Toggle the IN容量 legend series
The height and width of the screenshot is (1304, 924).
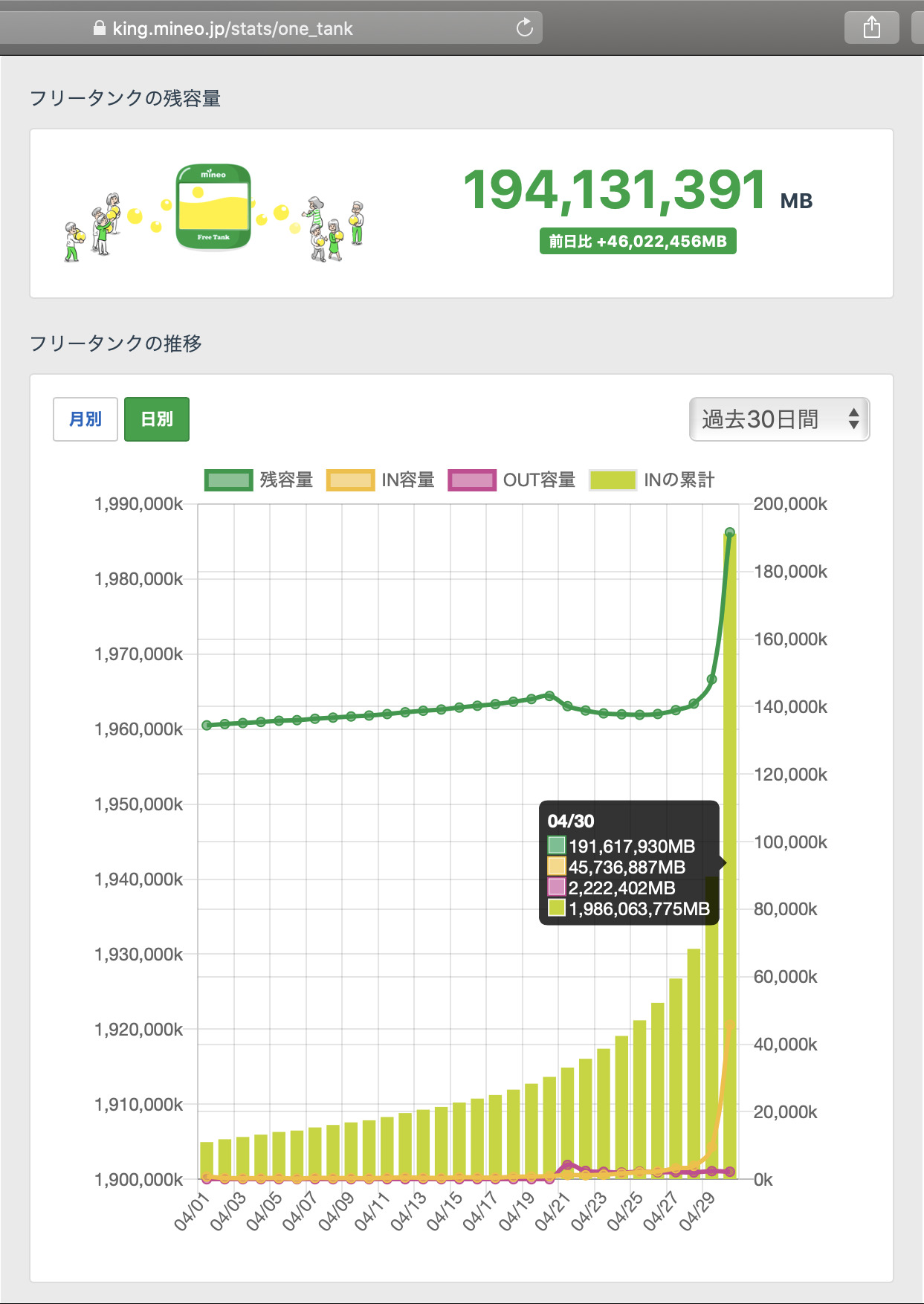381,480
